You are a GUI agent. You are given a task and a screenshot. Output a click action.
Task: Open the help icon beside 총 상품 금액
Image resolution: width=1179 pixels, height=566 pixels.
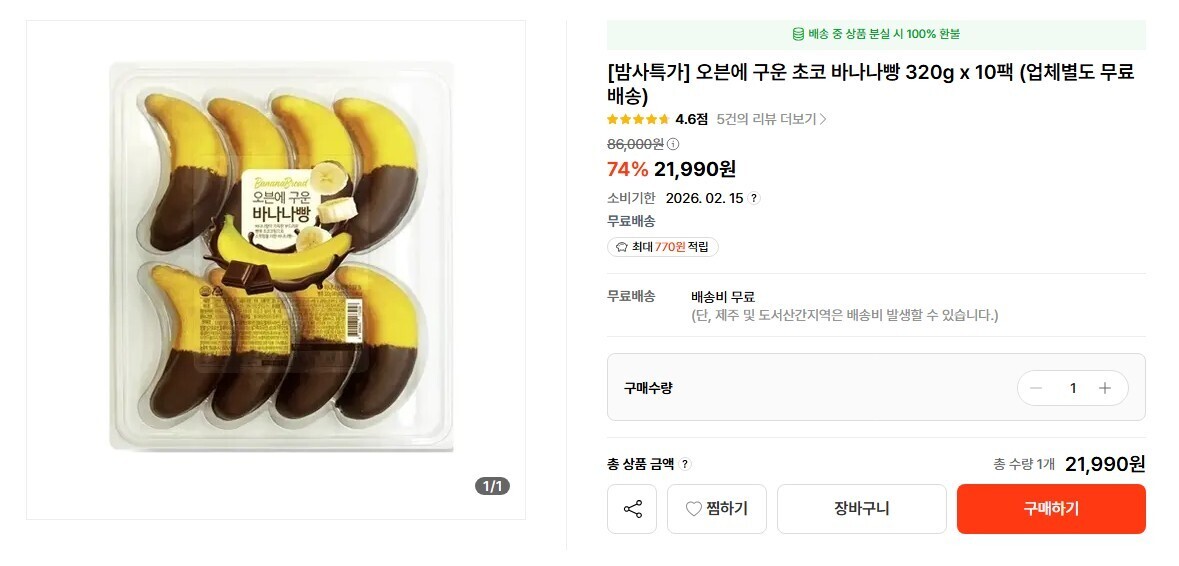[x=685, y=464]
